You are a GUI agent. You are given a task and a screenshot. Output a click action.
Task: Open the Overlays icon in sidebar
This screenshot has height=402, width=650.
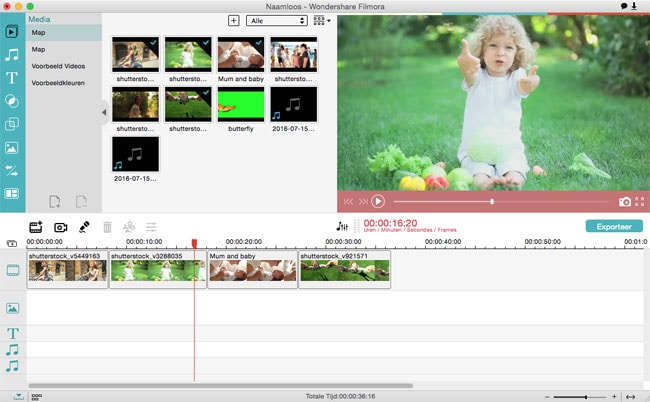[12, 124]
